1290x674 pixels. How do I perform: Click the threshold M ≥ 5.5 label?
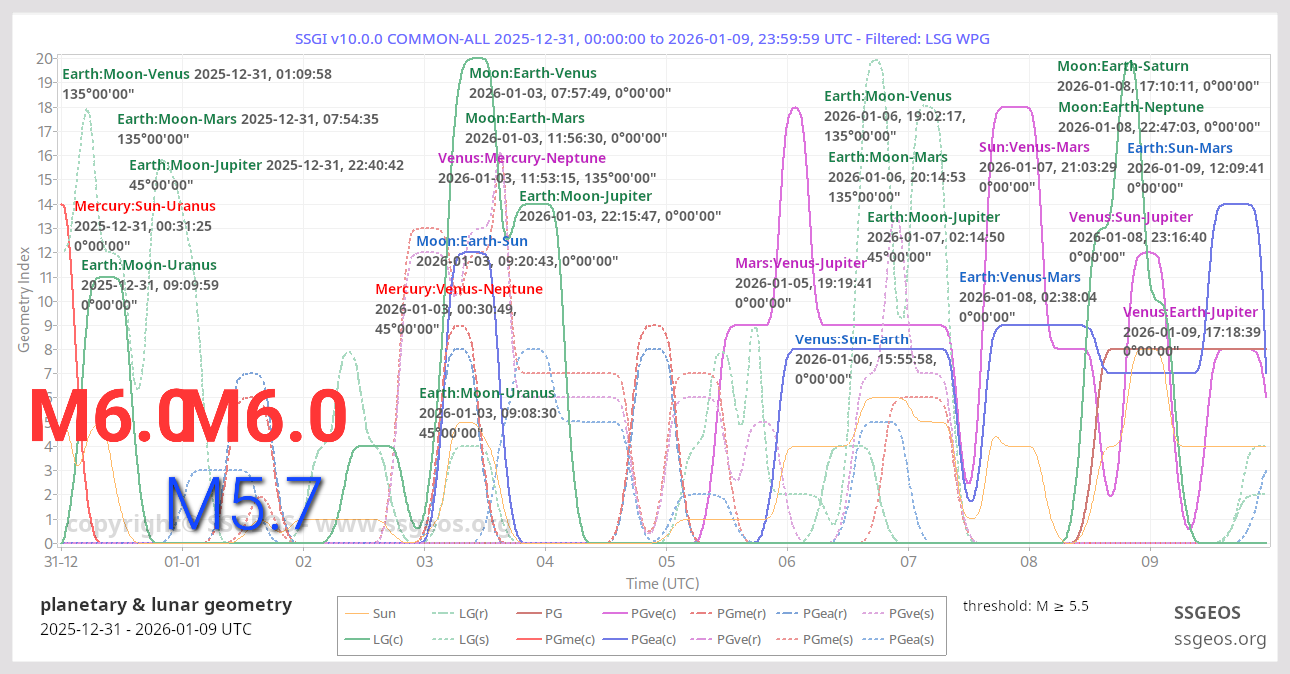click(x=1023, y=606)
